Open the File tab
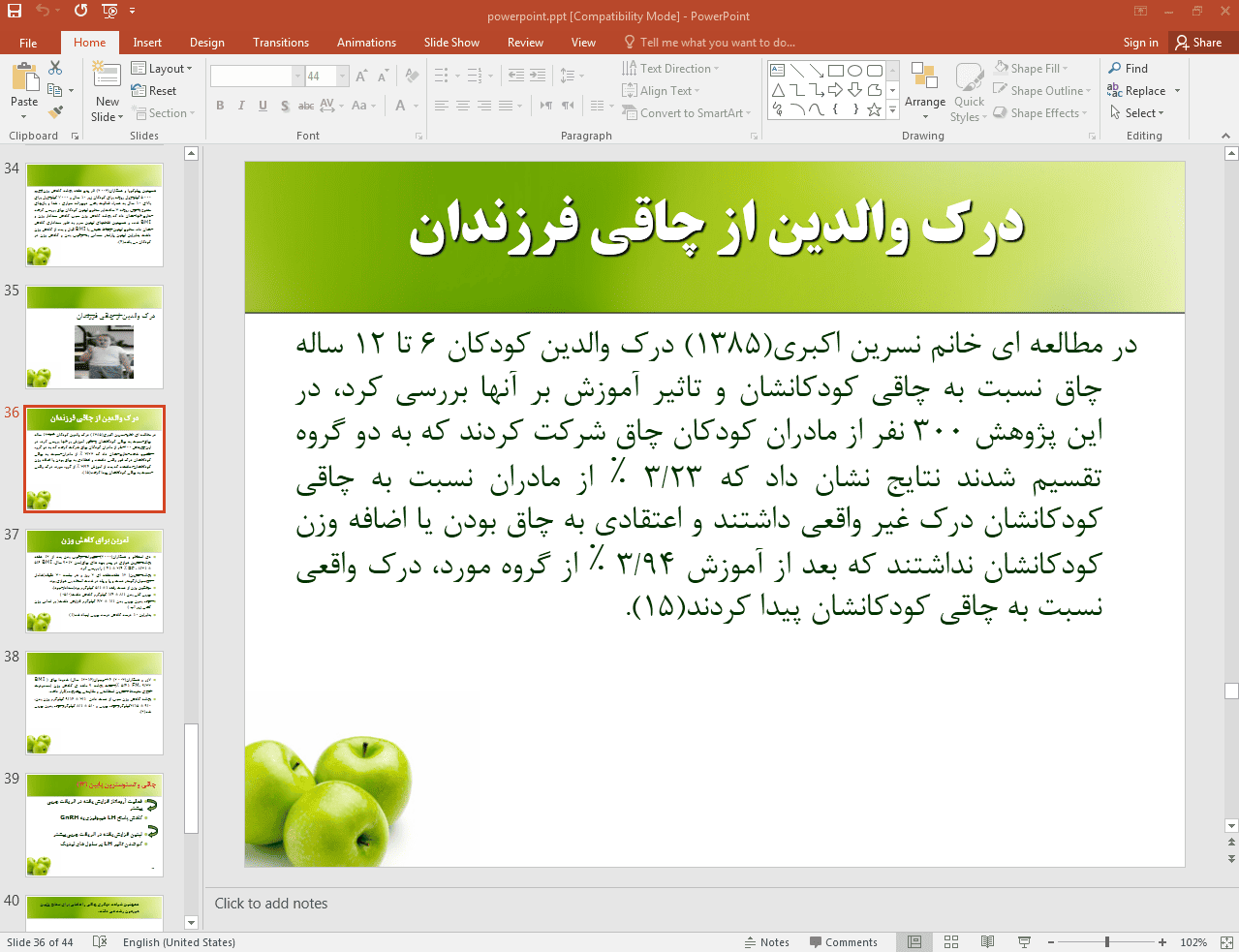Image resolution: width=1239 pixels, height=952 pixels. coord(28,43)
